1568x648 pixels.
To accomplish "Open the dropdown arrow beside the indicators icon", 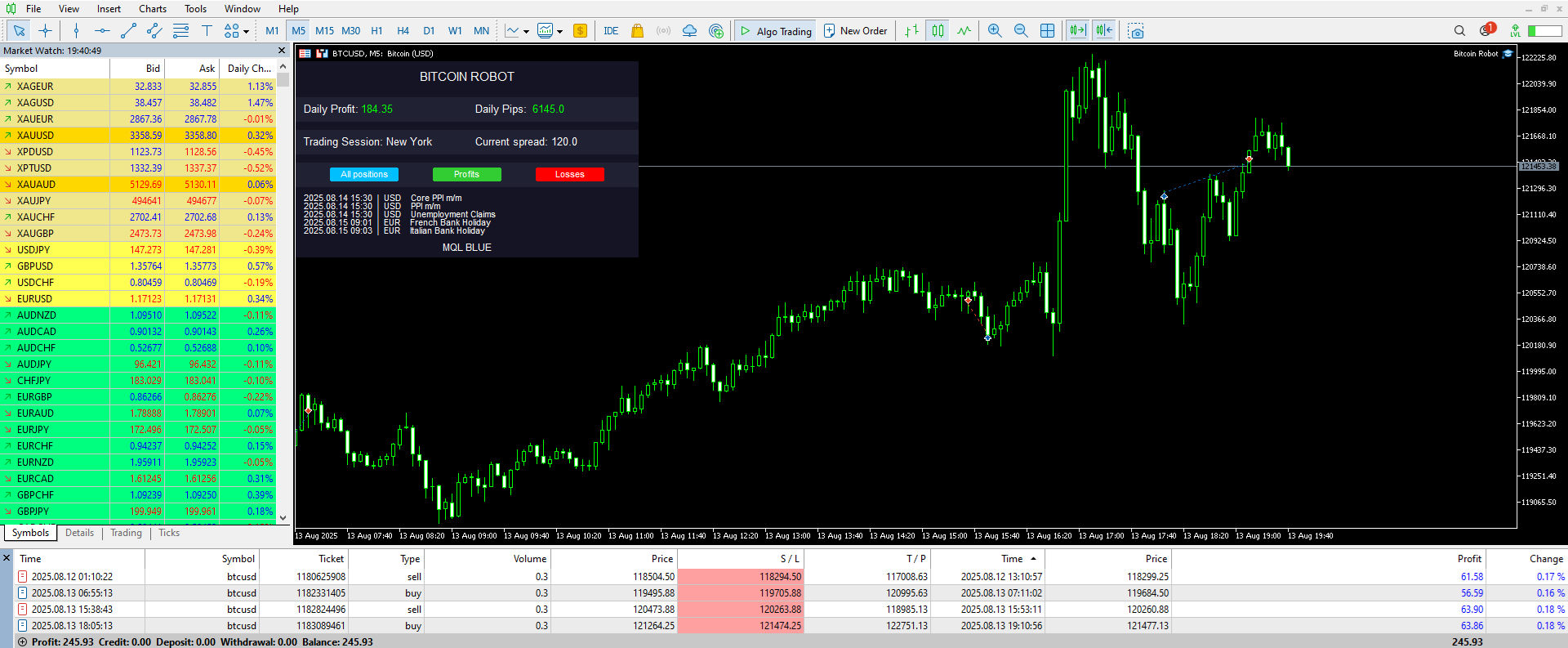I will (559, 32).
